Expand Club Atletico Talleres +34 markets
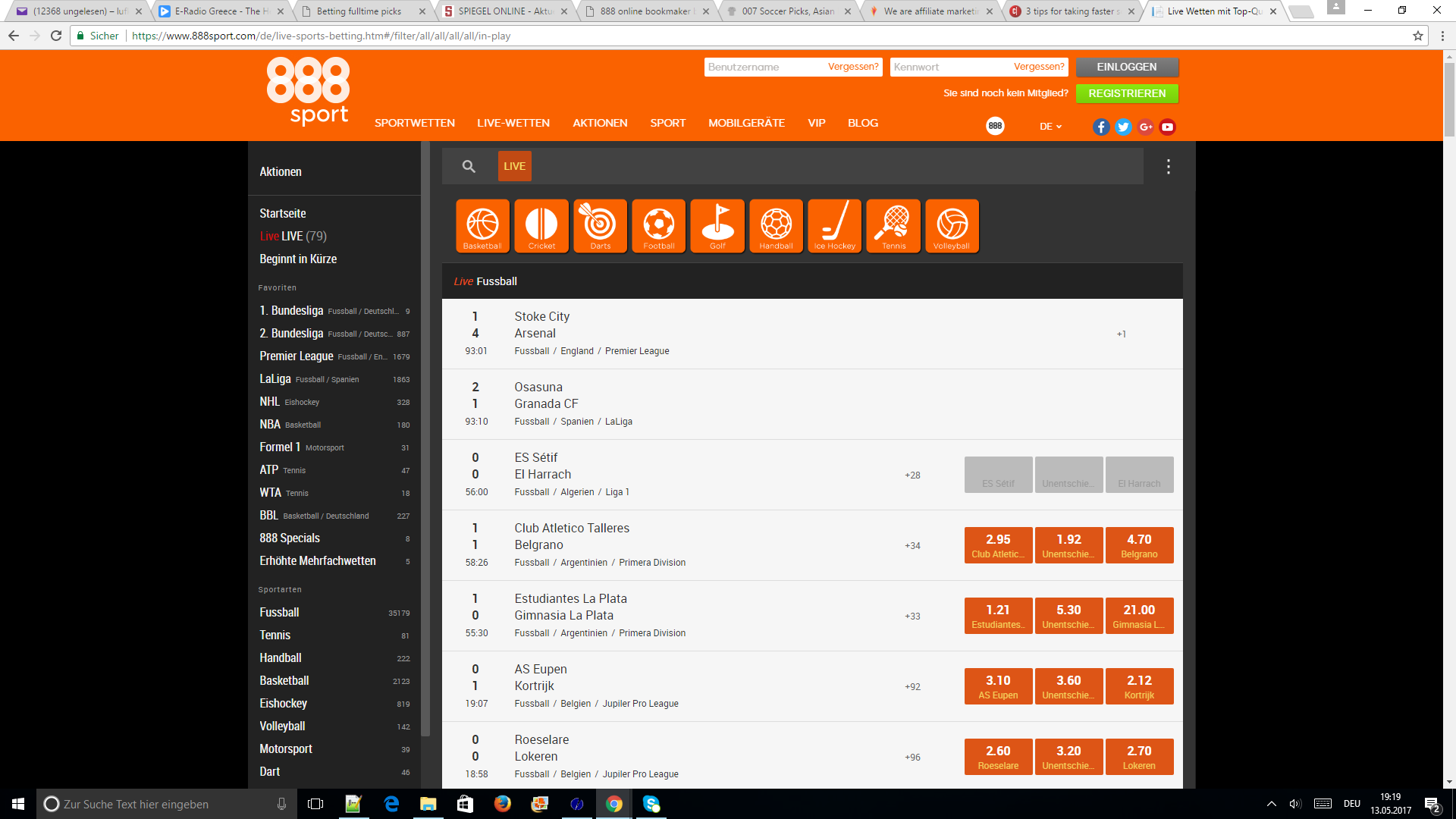Image resolution: width=1456 pixels, height=819 pixels. 912,546
